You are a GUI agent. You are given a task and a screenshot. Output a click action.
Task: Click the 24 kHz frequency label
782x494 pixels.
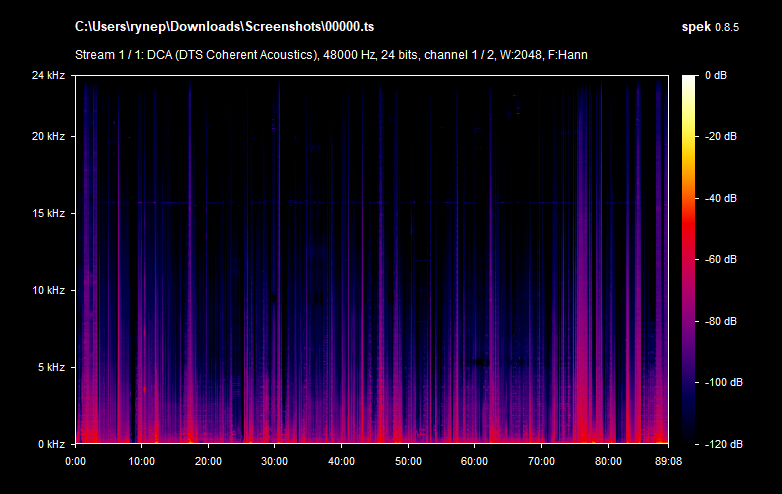click(48, 76)
